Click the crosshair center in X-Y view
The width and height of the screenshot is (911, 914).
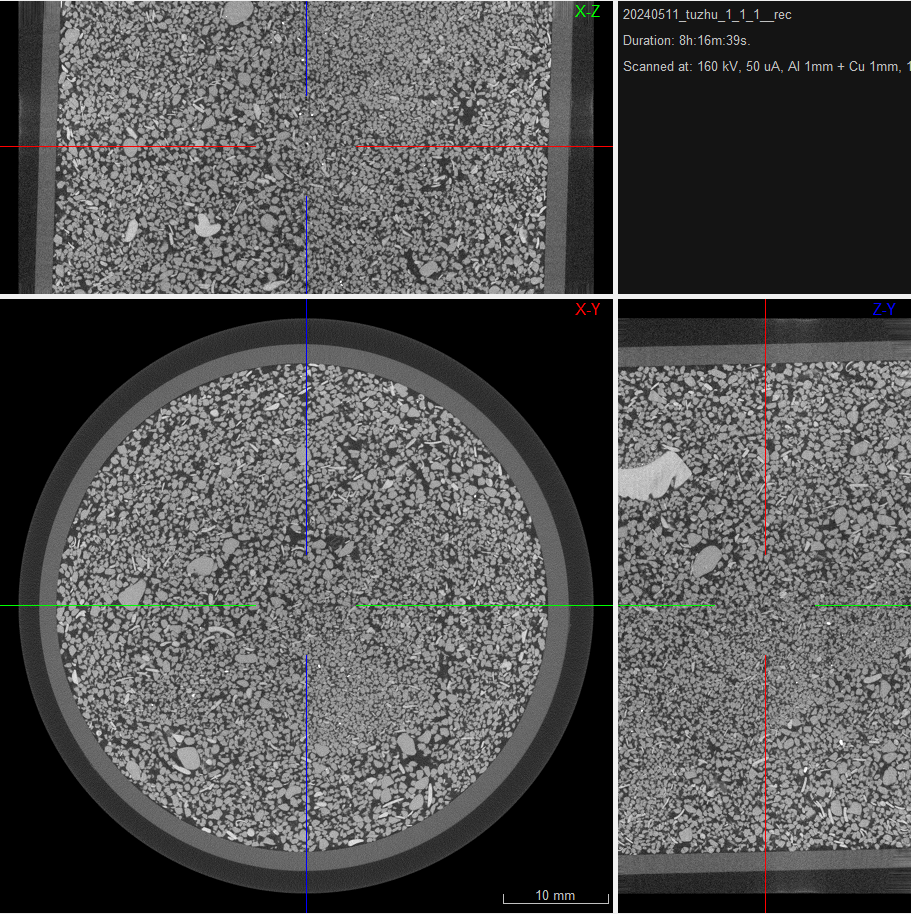click(x=306, y=605)
